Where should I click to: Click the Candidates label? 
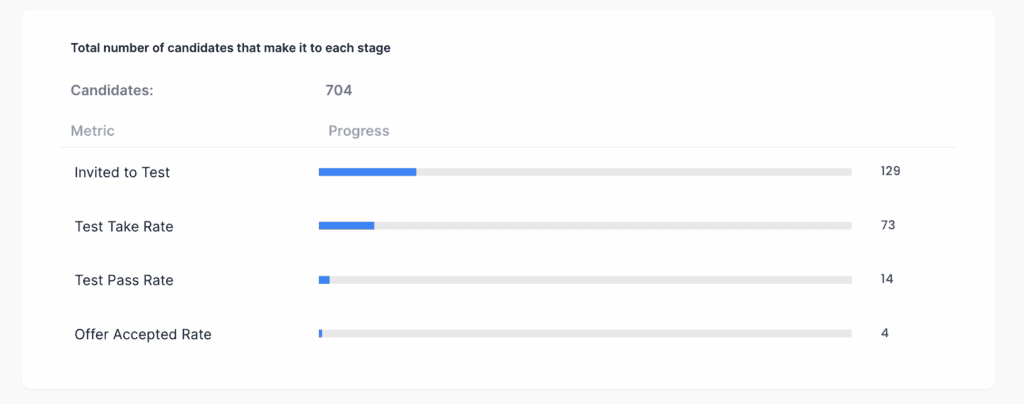tap(112, 90)
